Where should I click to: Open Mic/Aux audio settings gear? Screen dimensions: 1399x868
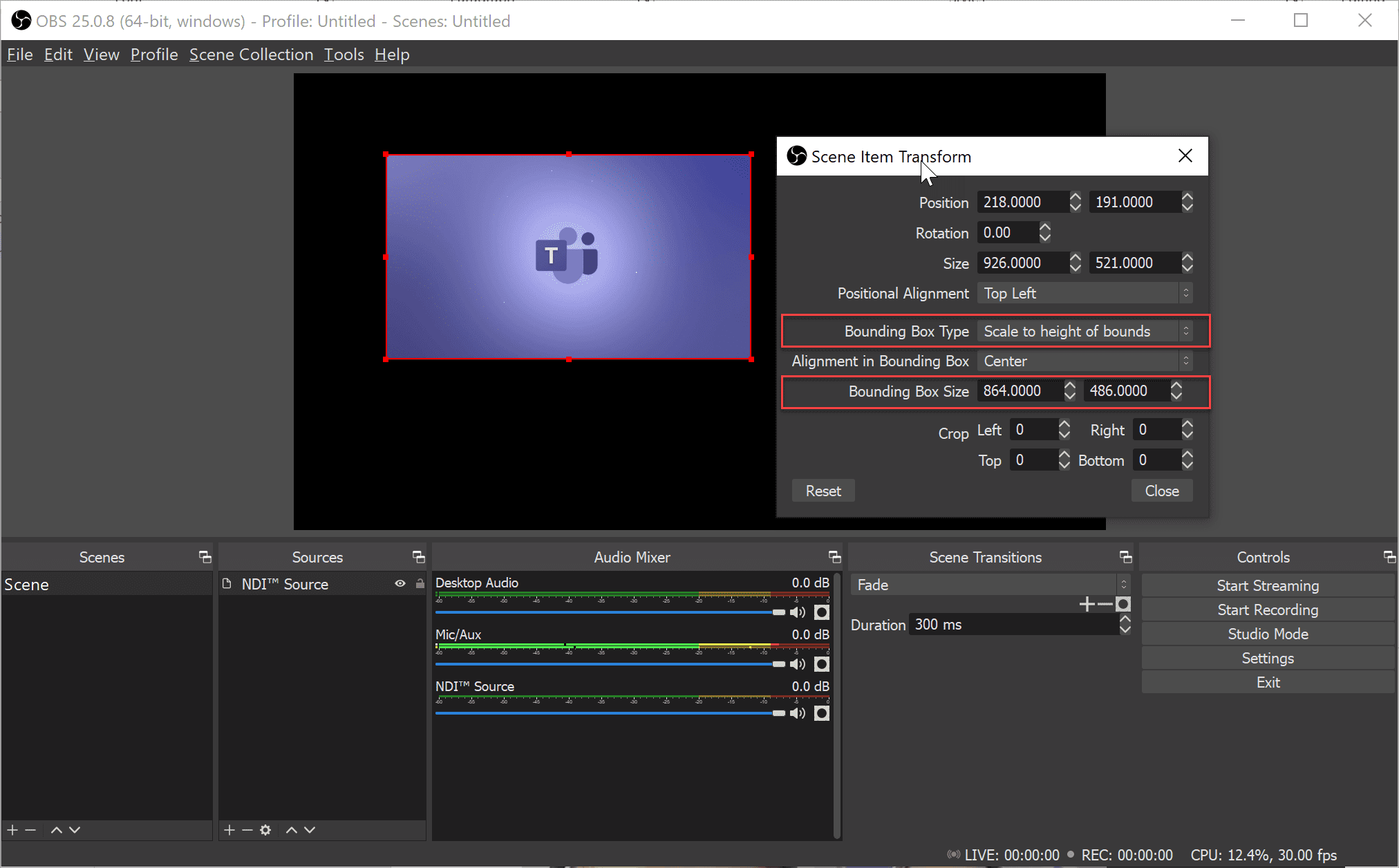[x=821, y=664]
